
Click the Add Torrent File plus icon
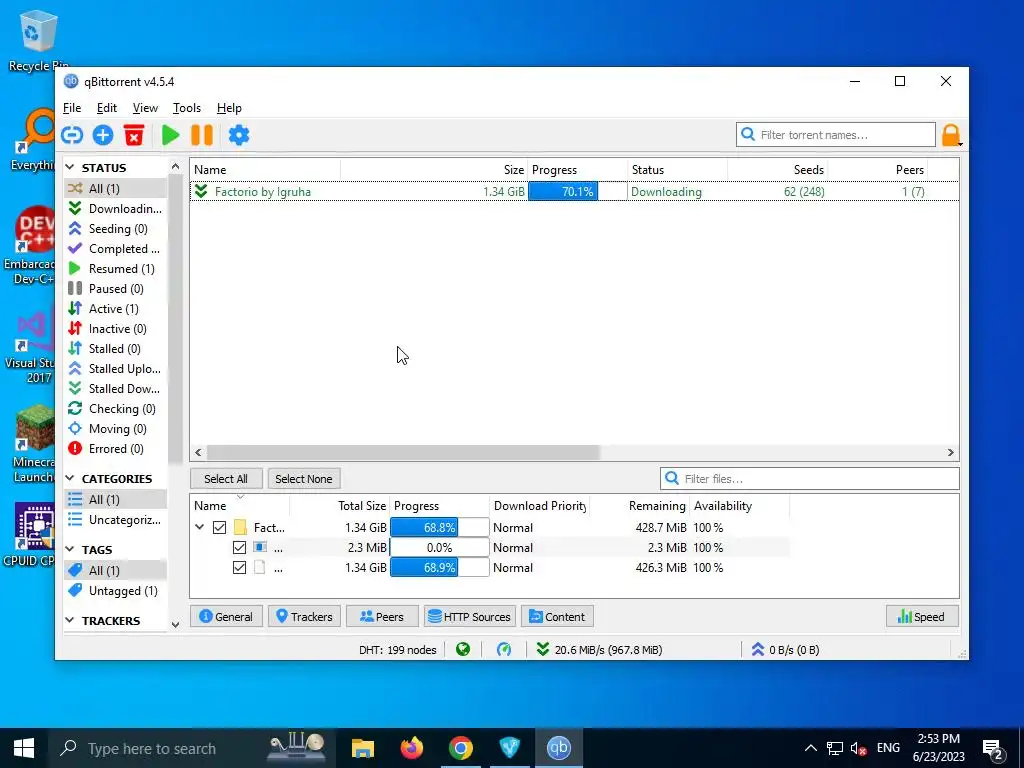click(x=103, y=135)
